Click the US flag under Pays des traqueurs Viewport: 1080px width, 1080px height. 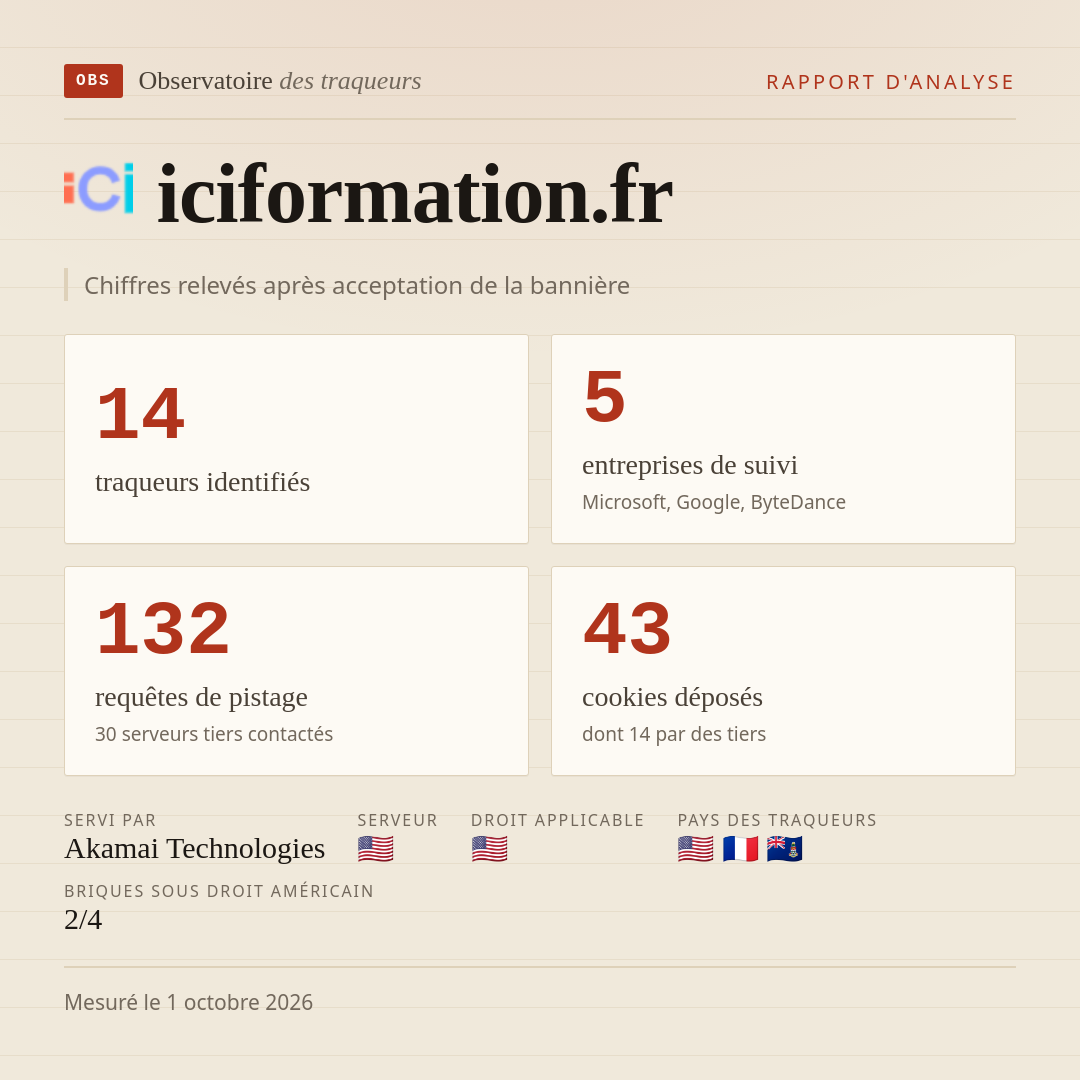[x=696, y=849]
